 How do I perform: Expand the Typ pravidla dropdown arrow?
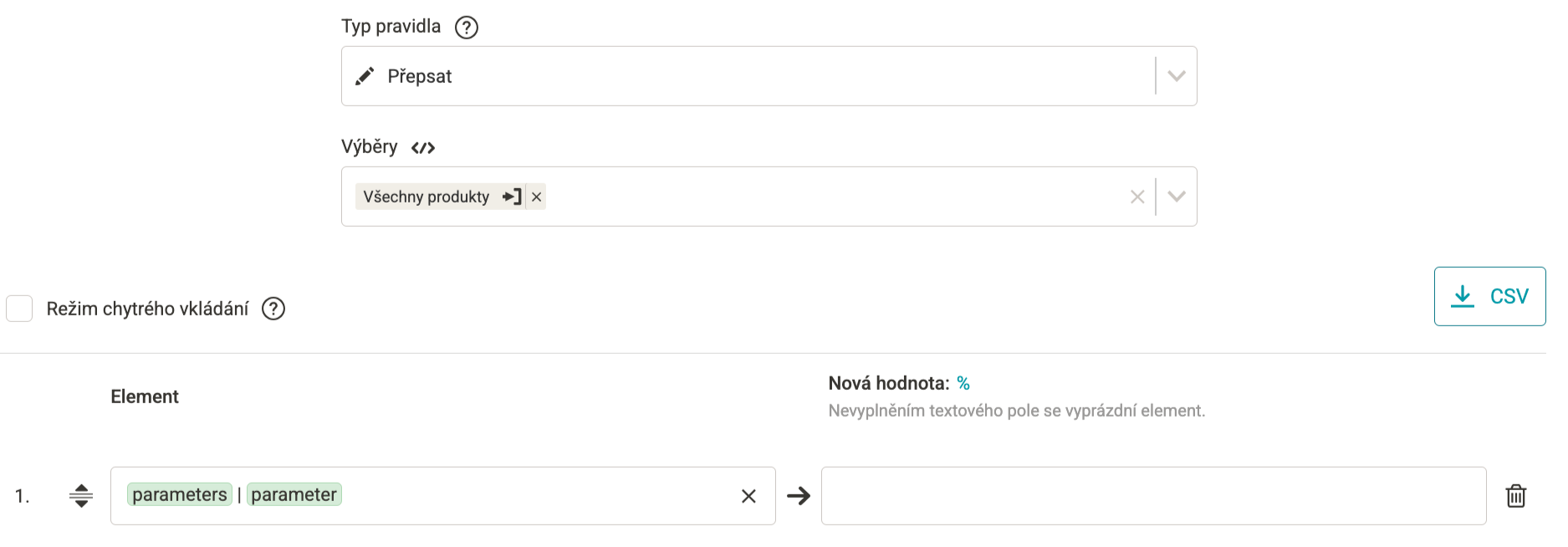[1177, 76]
